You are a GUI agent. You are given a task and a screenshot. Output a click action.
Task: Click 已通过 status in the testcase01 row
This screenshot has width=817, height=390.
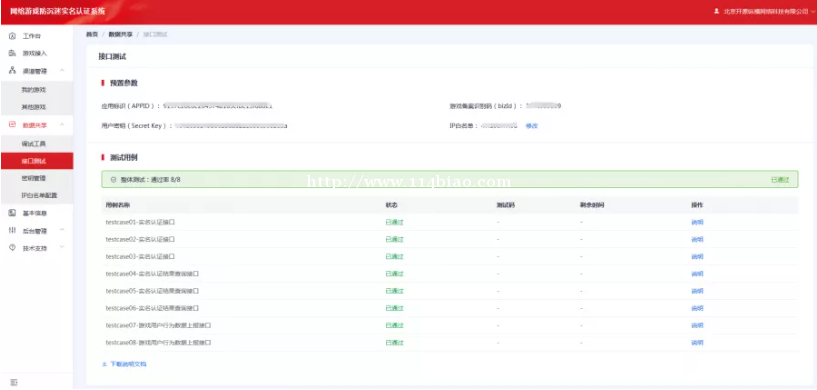[x=394, y=222]
